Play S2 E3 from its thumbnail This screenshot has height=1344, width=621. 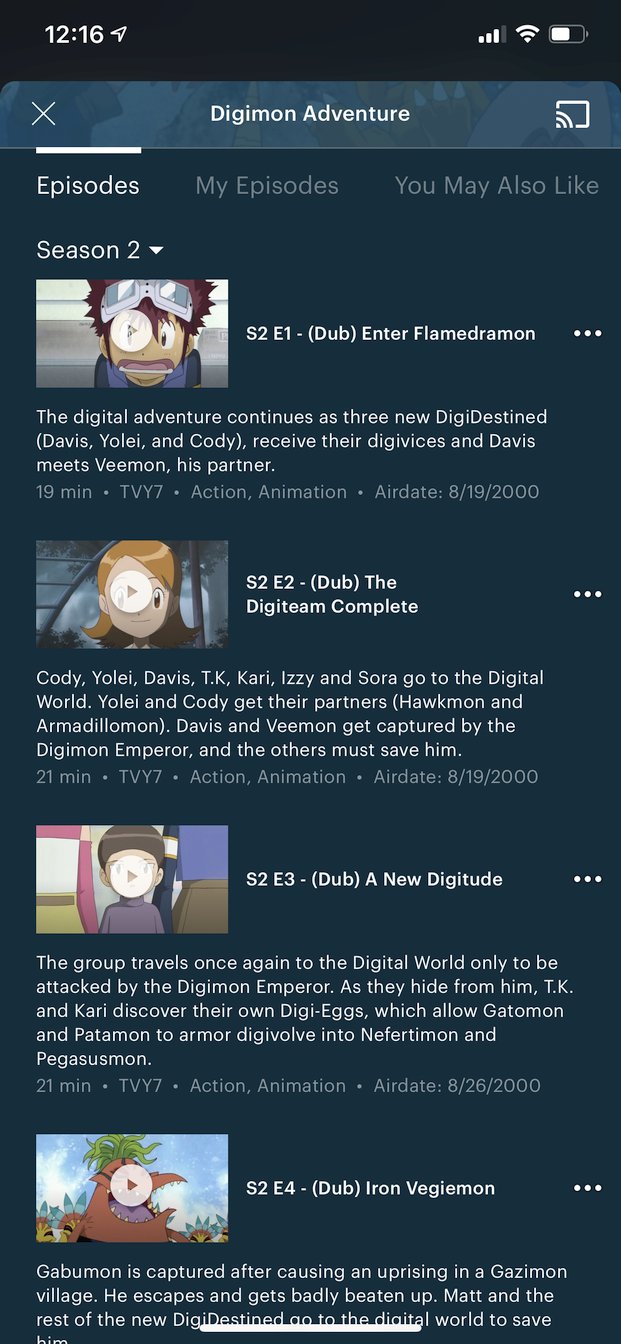pos(132,880)
